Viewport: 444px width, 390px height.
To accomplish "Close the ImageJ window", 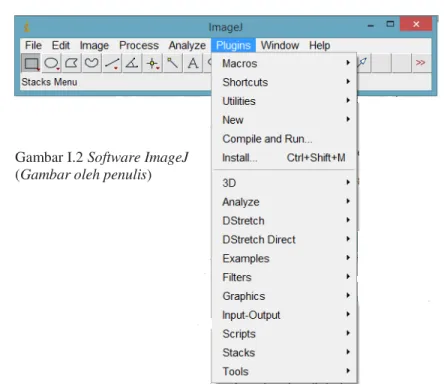I will [416, 24].
